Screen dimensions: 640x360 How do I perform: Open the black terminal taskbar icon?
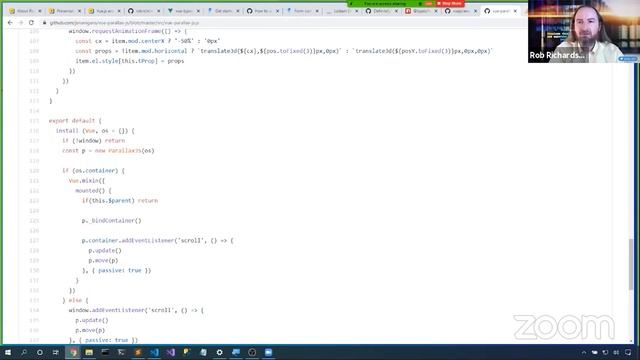click(105, 352)
